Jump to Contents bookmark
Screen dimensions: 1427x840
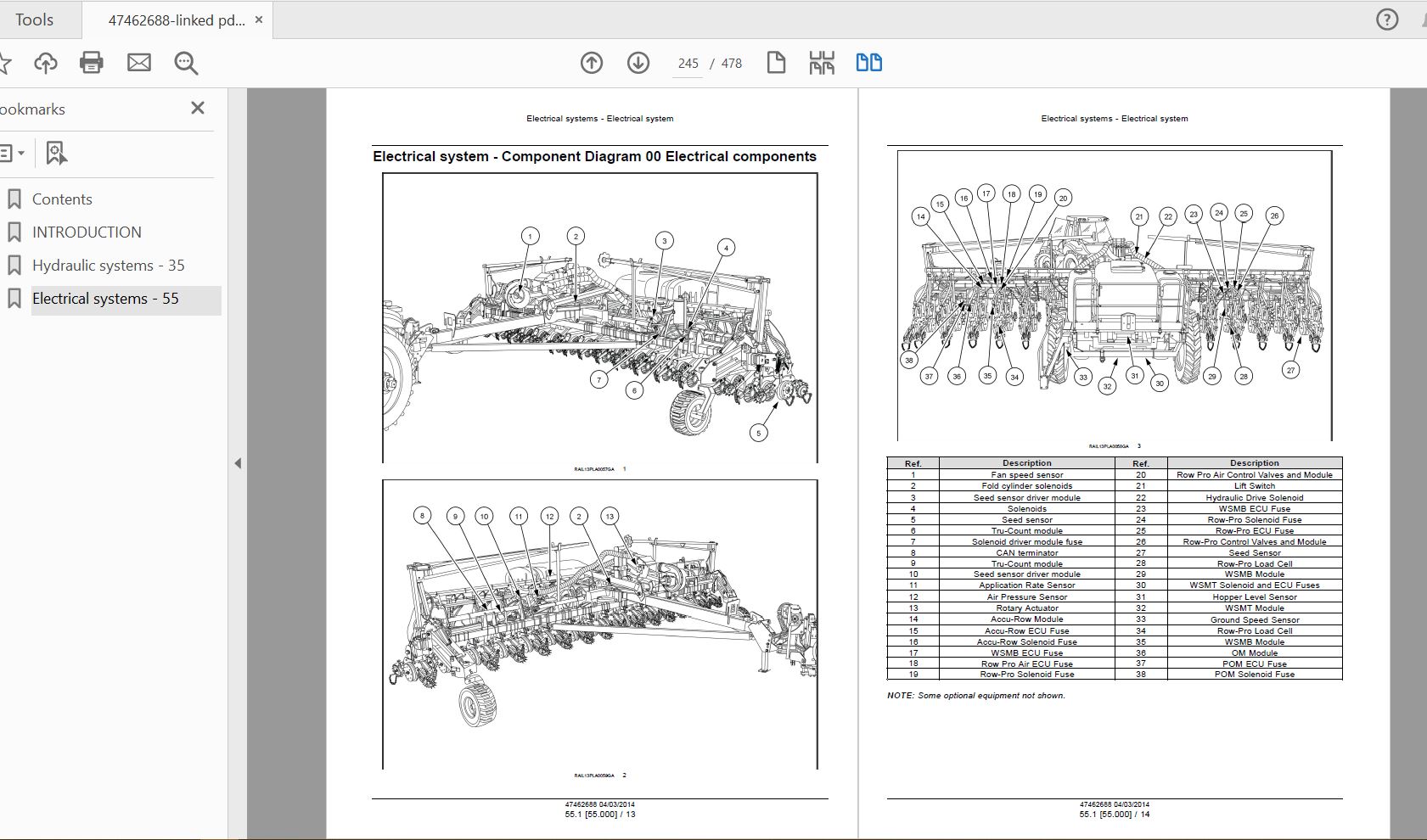[x=62, y=199]
